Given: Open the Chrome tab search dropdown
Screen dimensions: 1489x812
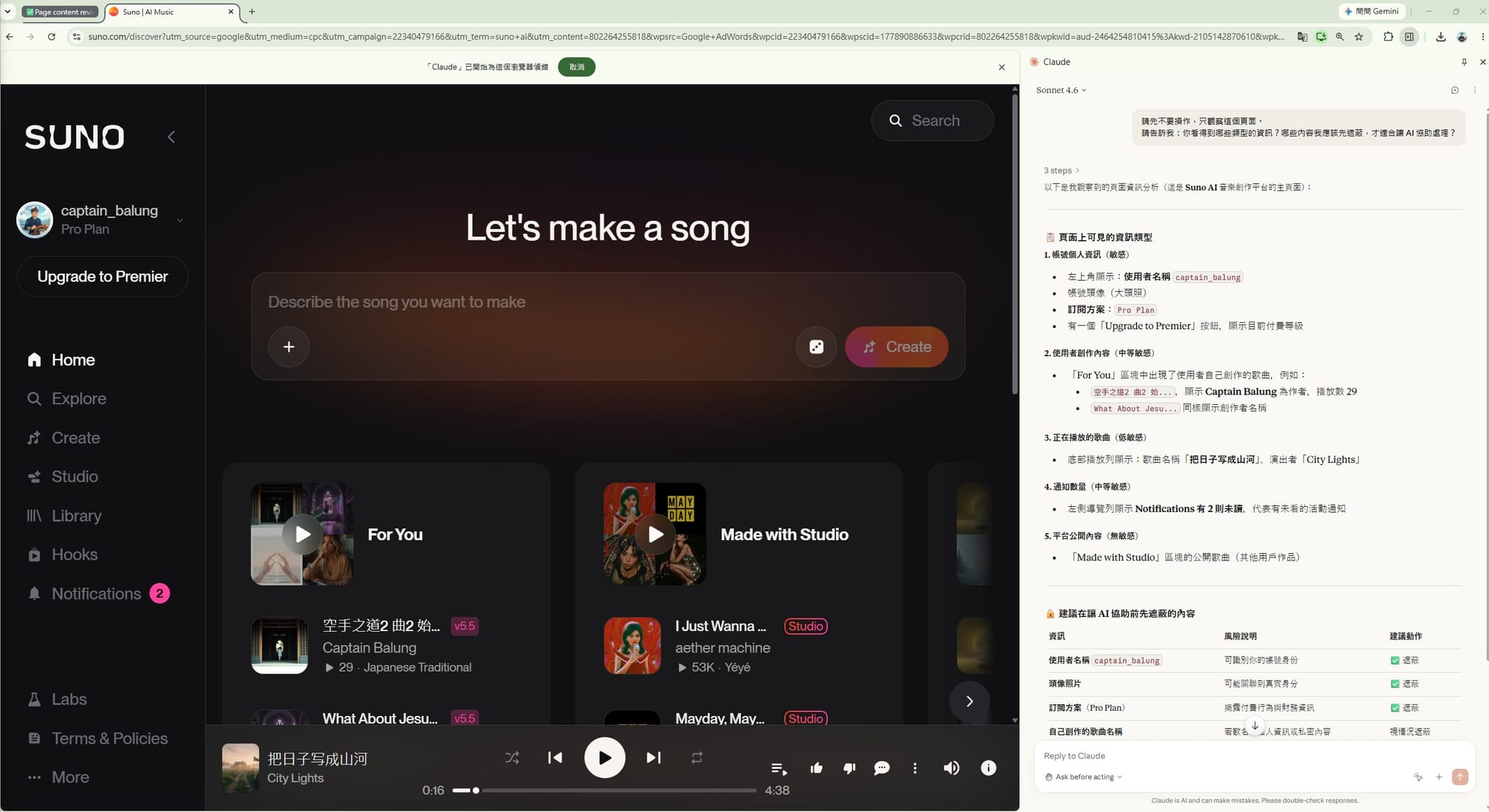Looking at the screenshot, I should click(8, 11).
